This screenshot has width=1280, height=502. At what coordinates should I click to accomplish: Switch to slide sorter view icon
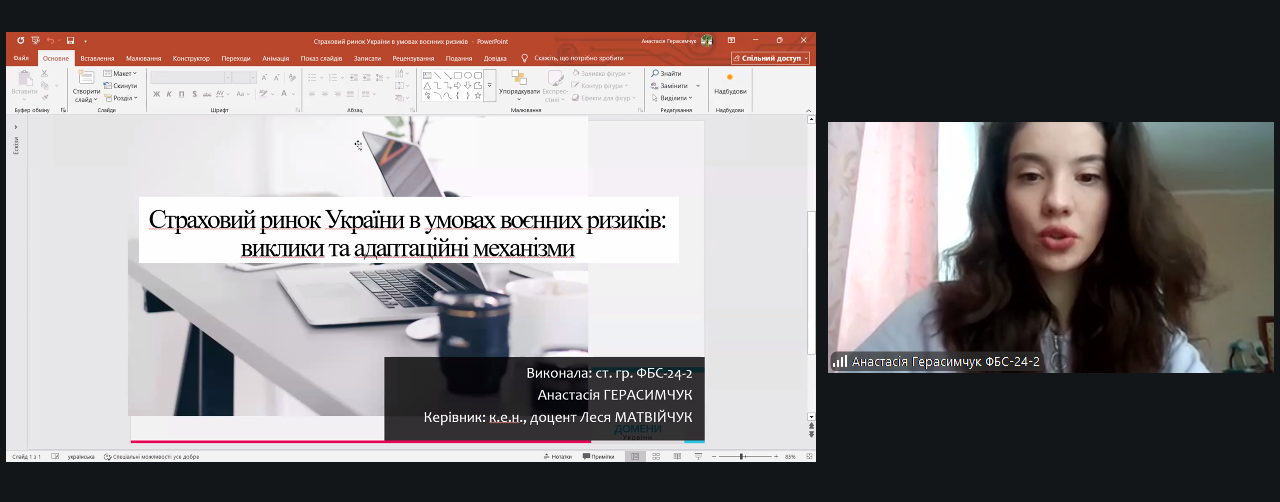(x=656, y=456)
